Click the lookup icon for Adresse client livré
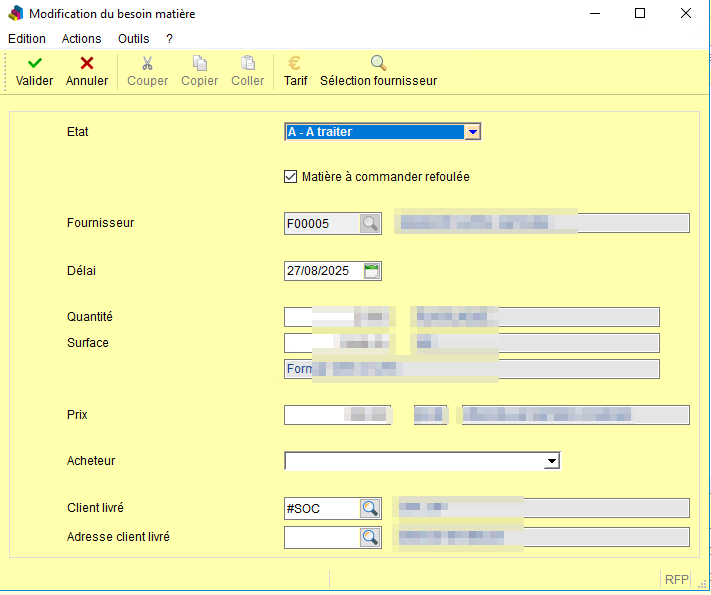 coord(371,538)
